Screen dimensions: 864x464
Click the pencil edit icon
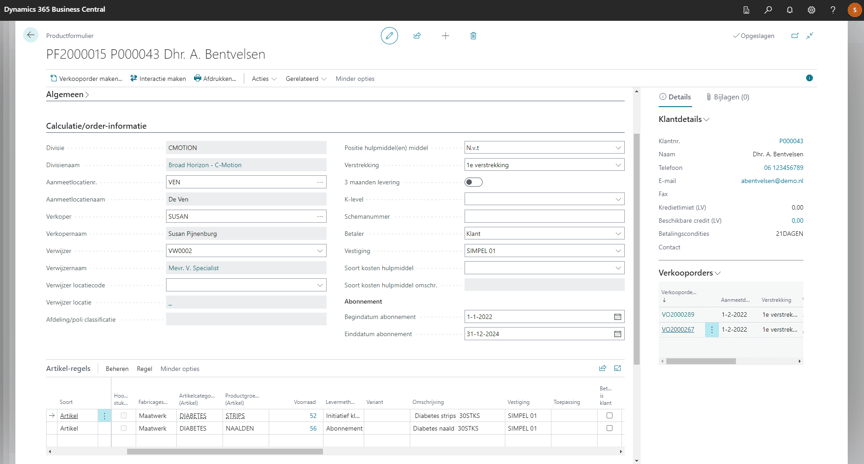[389, 36]
